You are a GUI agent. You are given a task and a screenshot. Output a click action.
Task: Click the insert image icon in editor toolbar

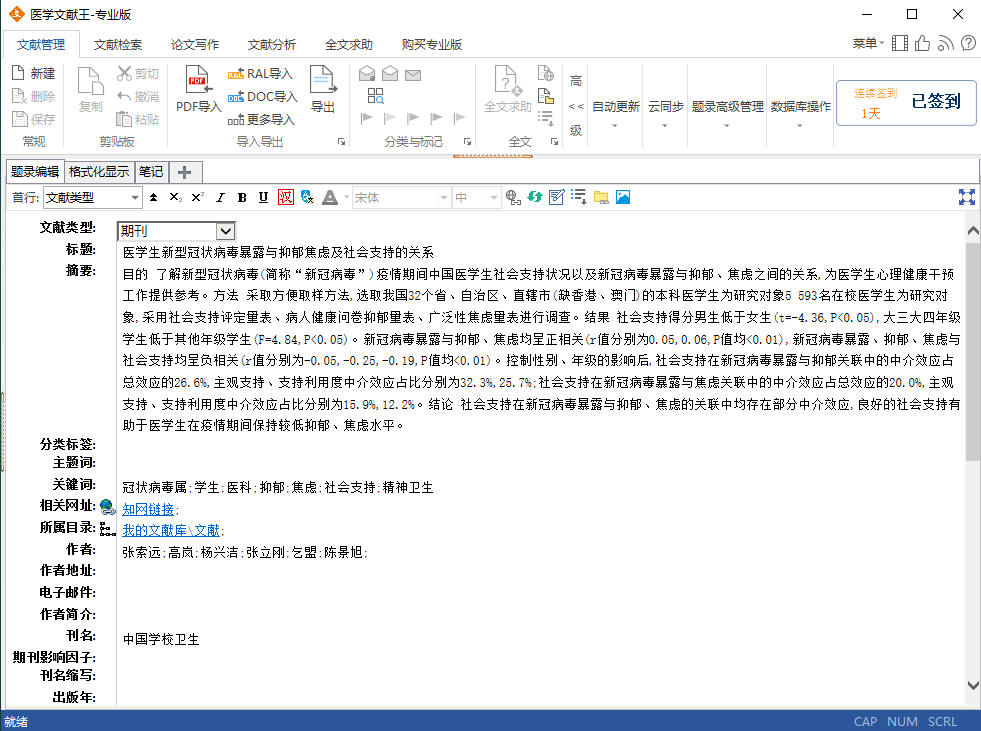click(623, 197)
